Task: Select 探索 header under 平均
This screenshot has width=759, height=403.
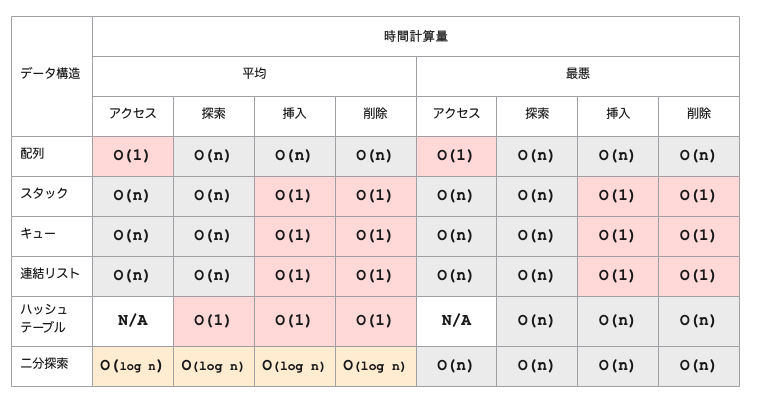Action: (x=213, y=115)
